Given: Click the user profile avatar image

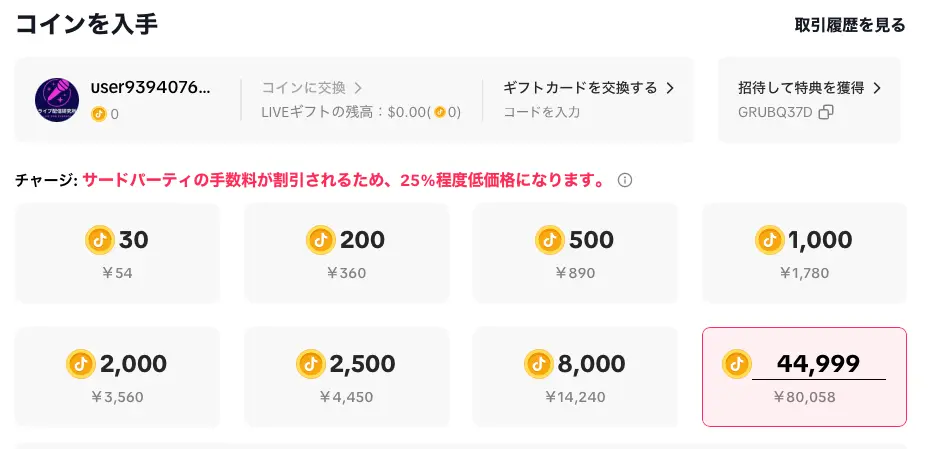Looking at the screenshot, I should pyautogui.click(x=57, y=100).
